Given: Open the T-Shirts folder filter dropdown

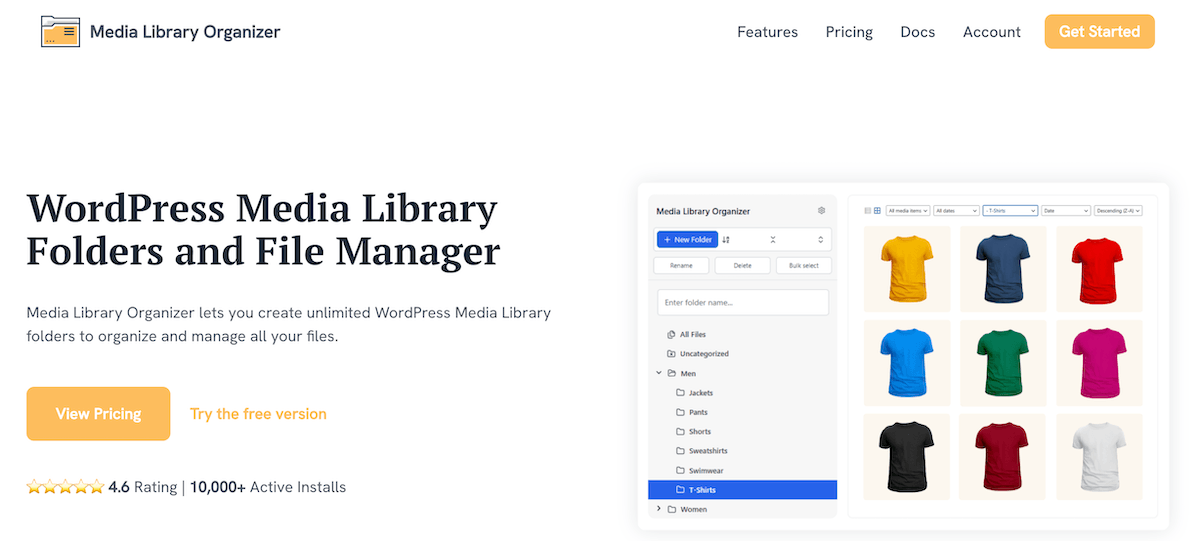Looking at the screenshot, I should (x=1010, y=211).
